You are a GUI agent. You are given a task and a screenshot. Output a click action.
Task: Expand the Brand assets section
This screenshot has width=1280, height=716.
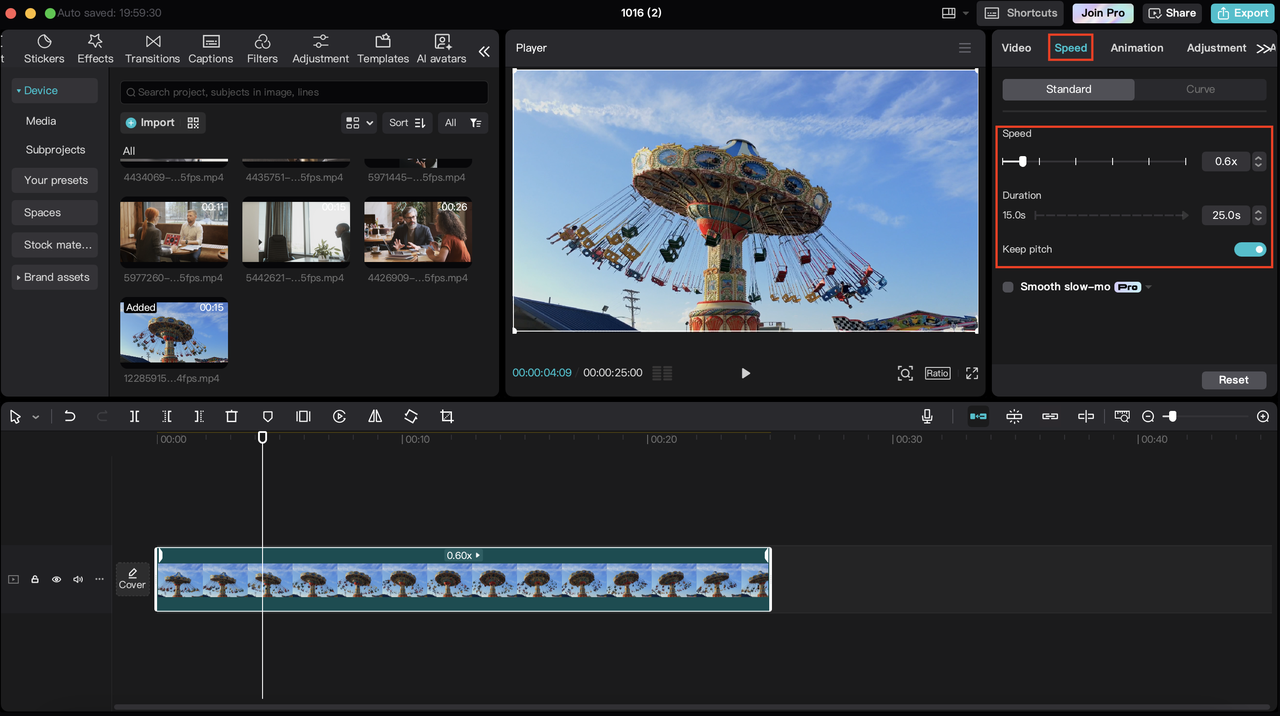pyautogui.click(x=18, y=278)
